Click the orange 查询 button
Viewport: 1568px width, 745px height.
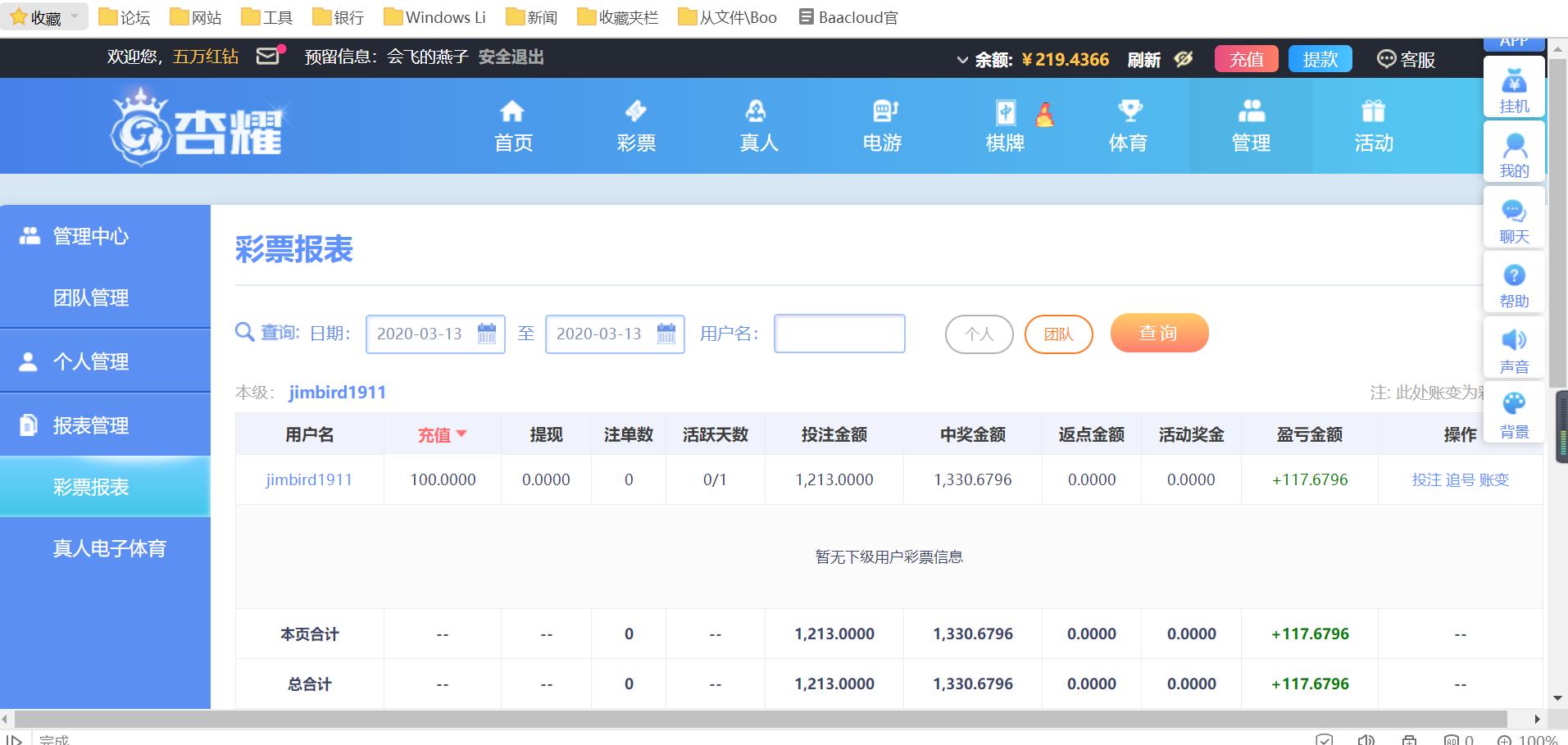tap(1158, 334)
